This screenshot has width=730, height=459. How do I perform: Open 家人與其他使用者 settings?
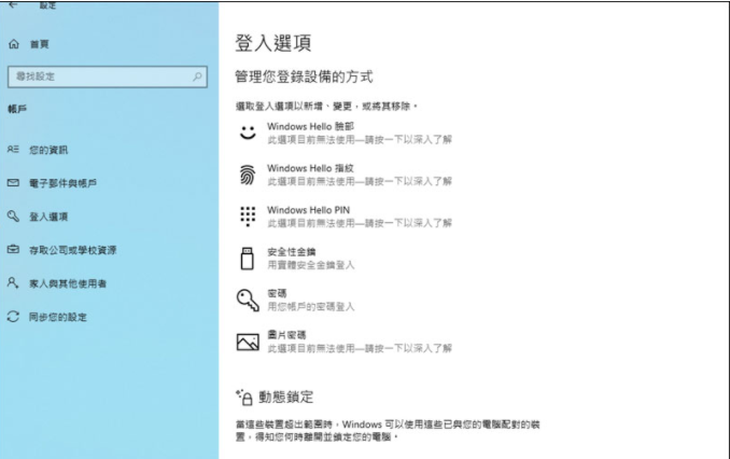68,284
